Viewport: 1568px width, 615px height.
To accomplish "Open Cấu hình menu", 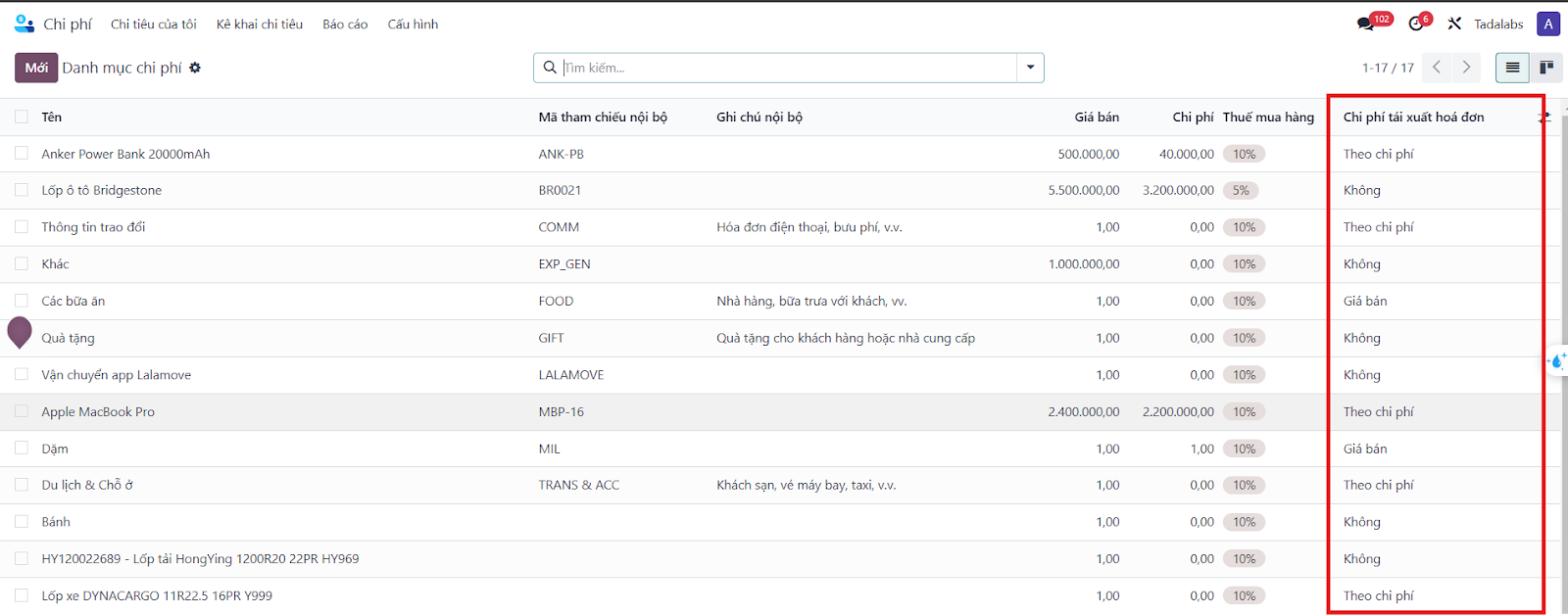I will [413, 24].
